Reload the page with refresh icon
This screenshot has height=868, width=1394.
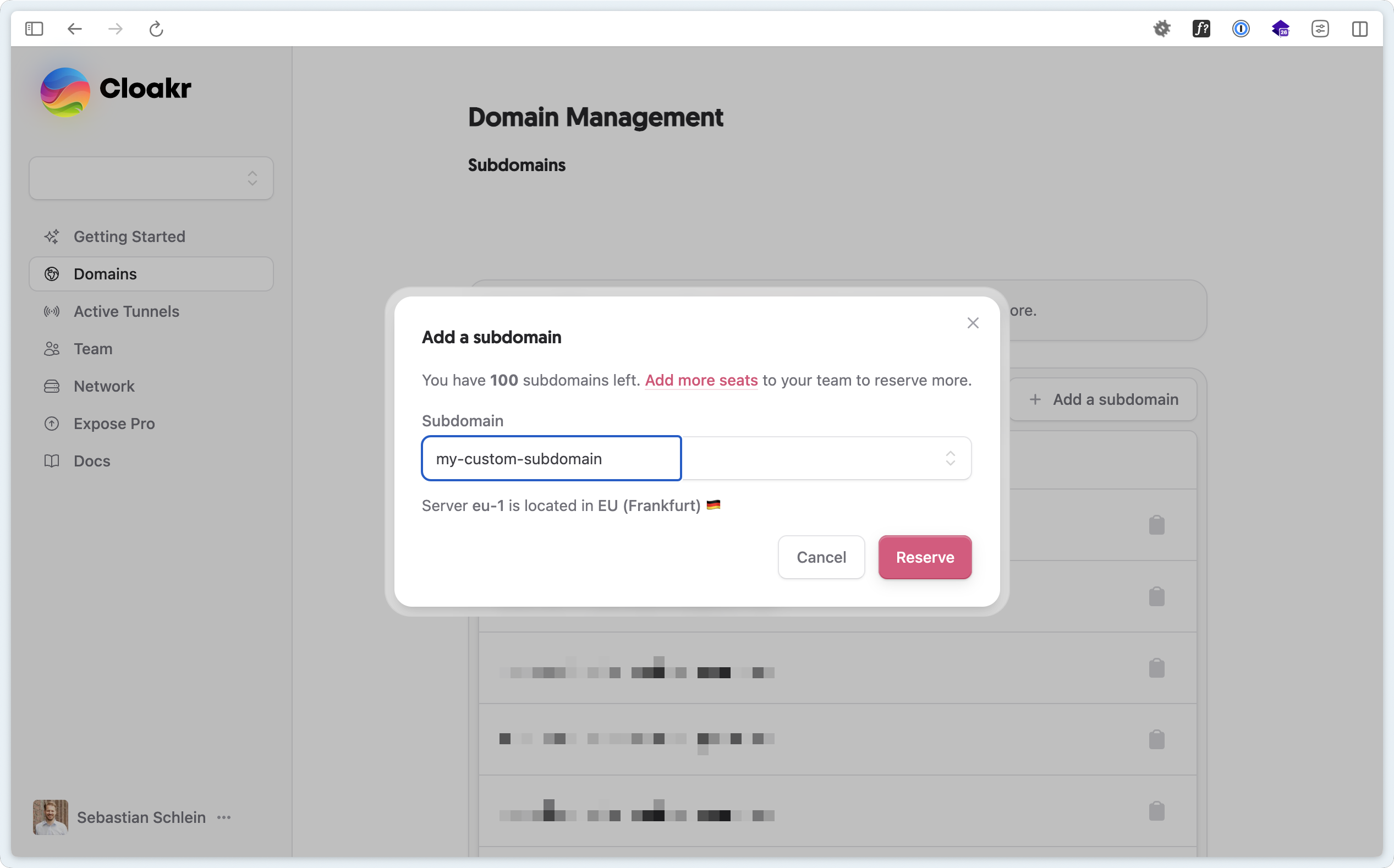156,29
